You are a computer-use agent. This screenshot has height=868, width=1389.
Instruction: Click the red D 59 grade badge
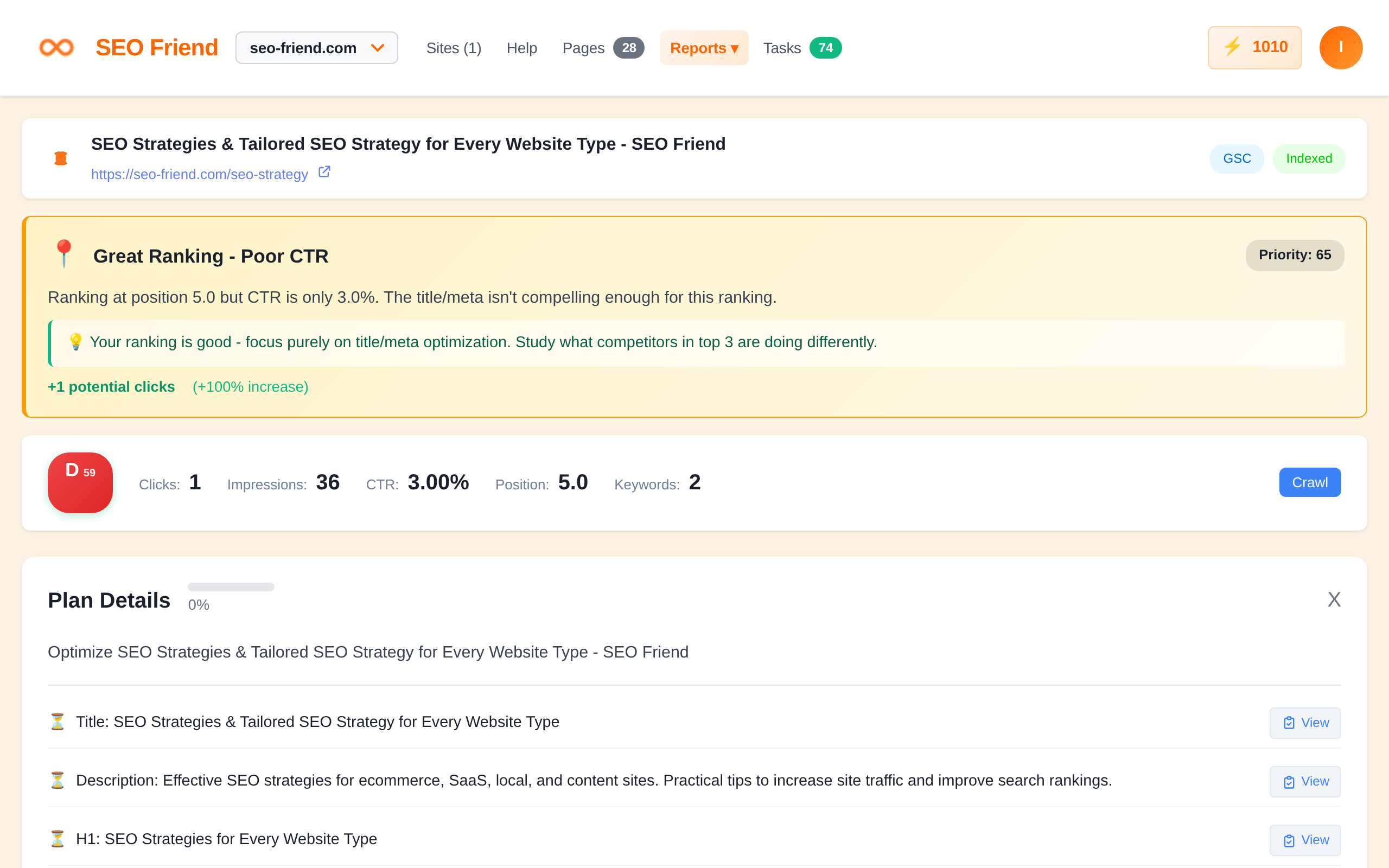pos(80,482)
